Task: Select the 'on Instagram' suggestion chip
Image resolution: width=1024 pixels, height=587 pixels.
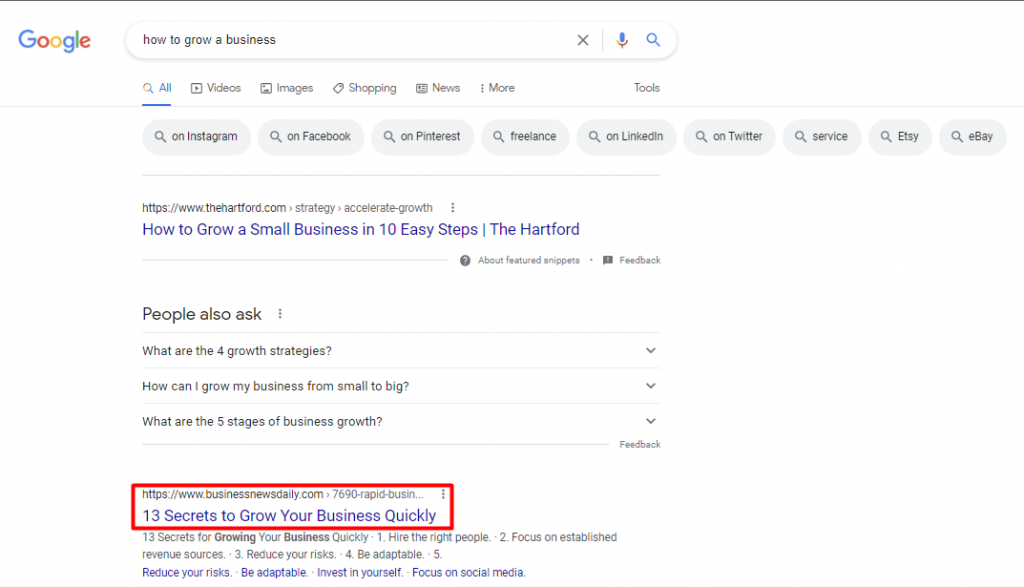Action: 196,137
